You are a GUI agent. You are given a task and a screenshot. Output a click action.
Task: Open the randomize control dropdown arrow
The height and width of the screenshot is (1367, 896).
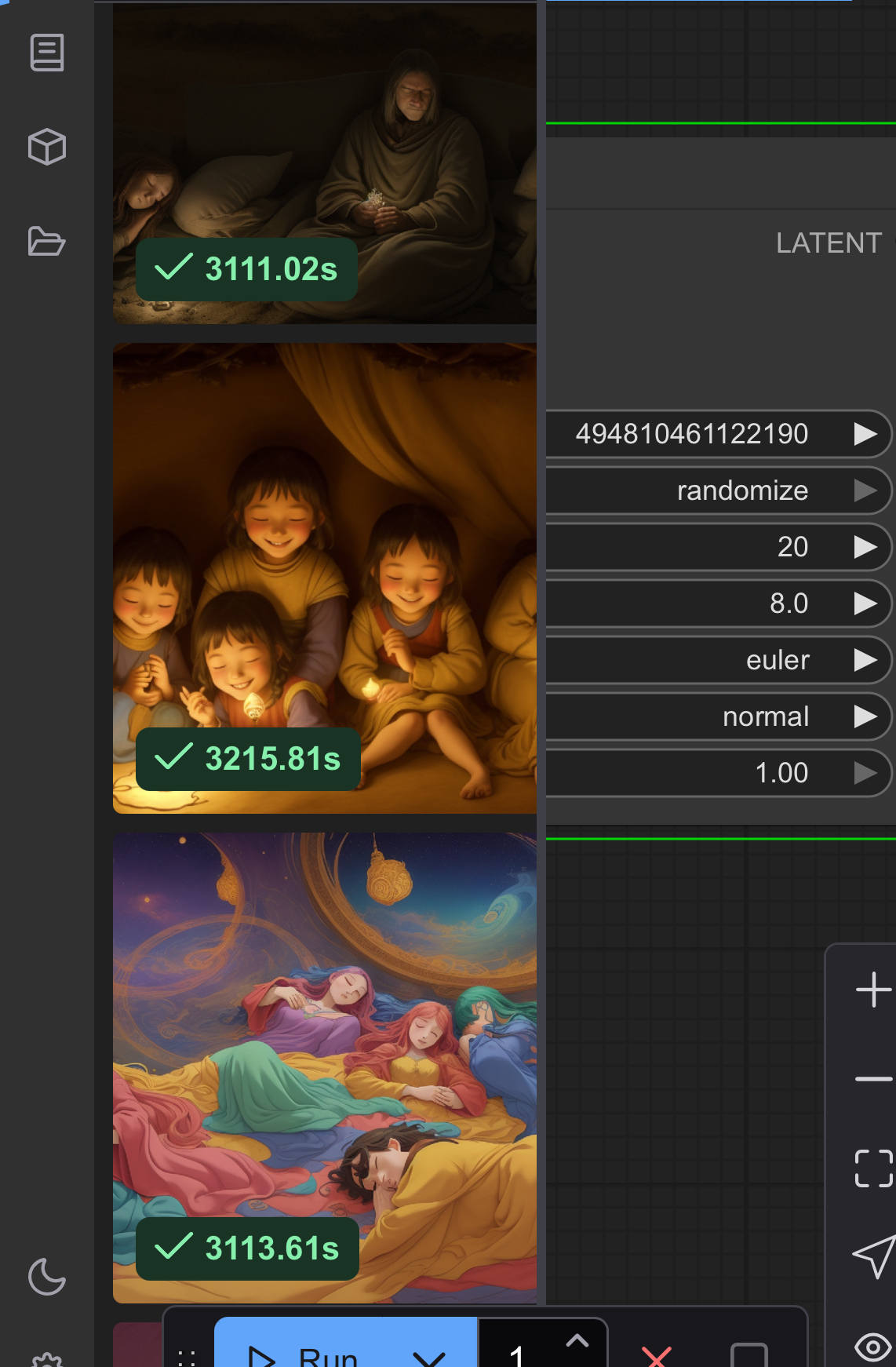(x=865, y=490)
